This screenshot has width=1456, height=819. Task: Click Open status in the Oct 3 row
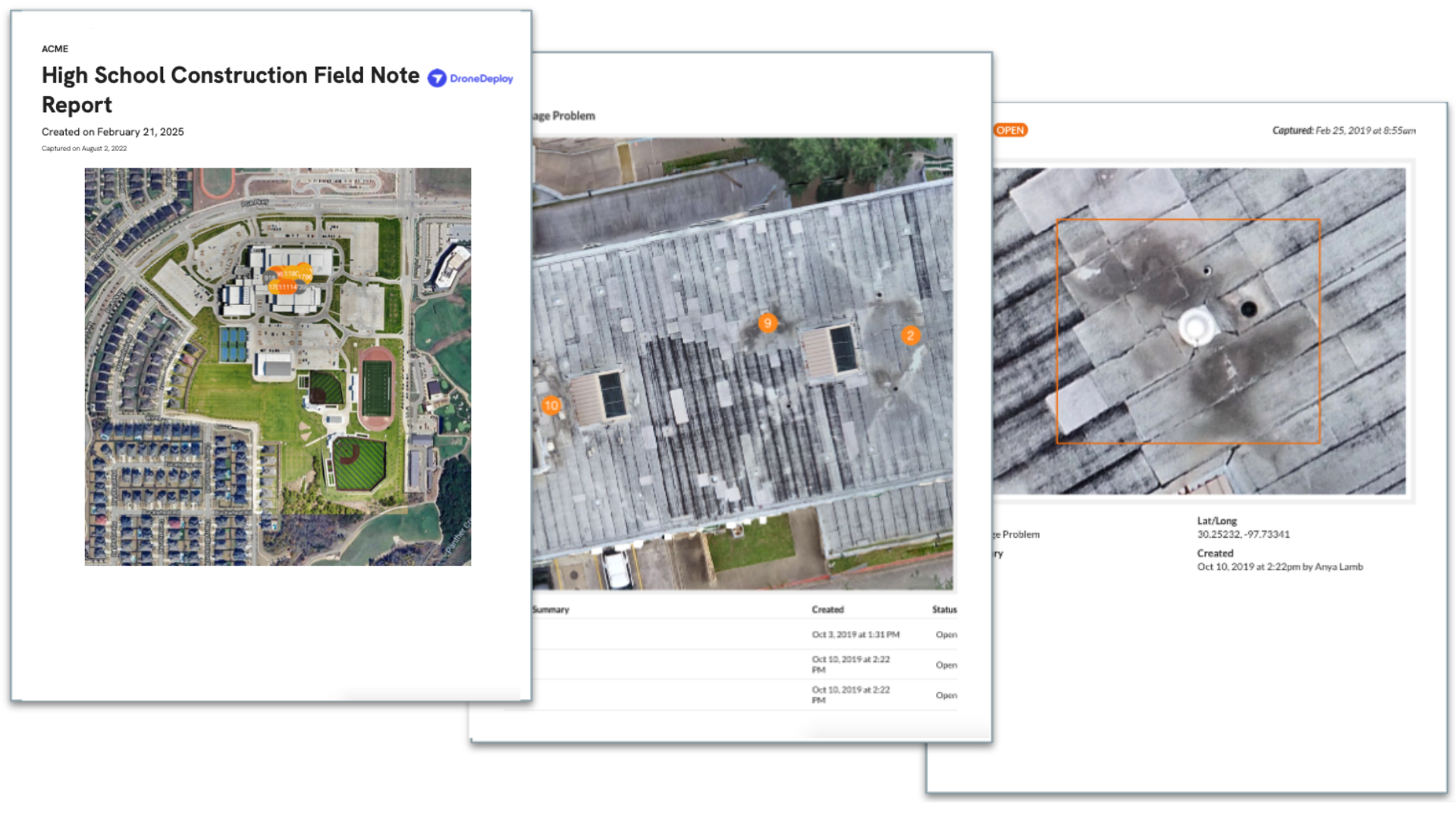tap(946, 635)
